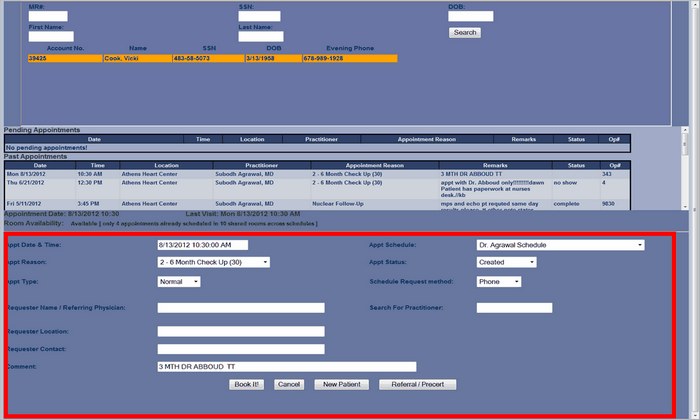Image resolution: width=700 pixels, height=420 pixels.
Task: Open Referral / Precert
Action: pyautogui.click(x=417, y=384)
